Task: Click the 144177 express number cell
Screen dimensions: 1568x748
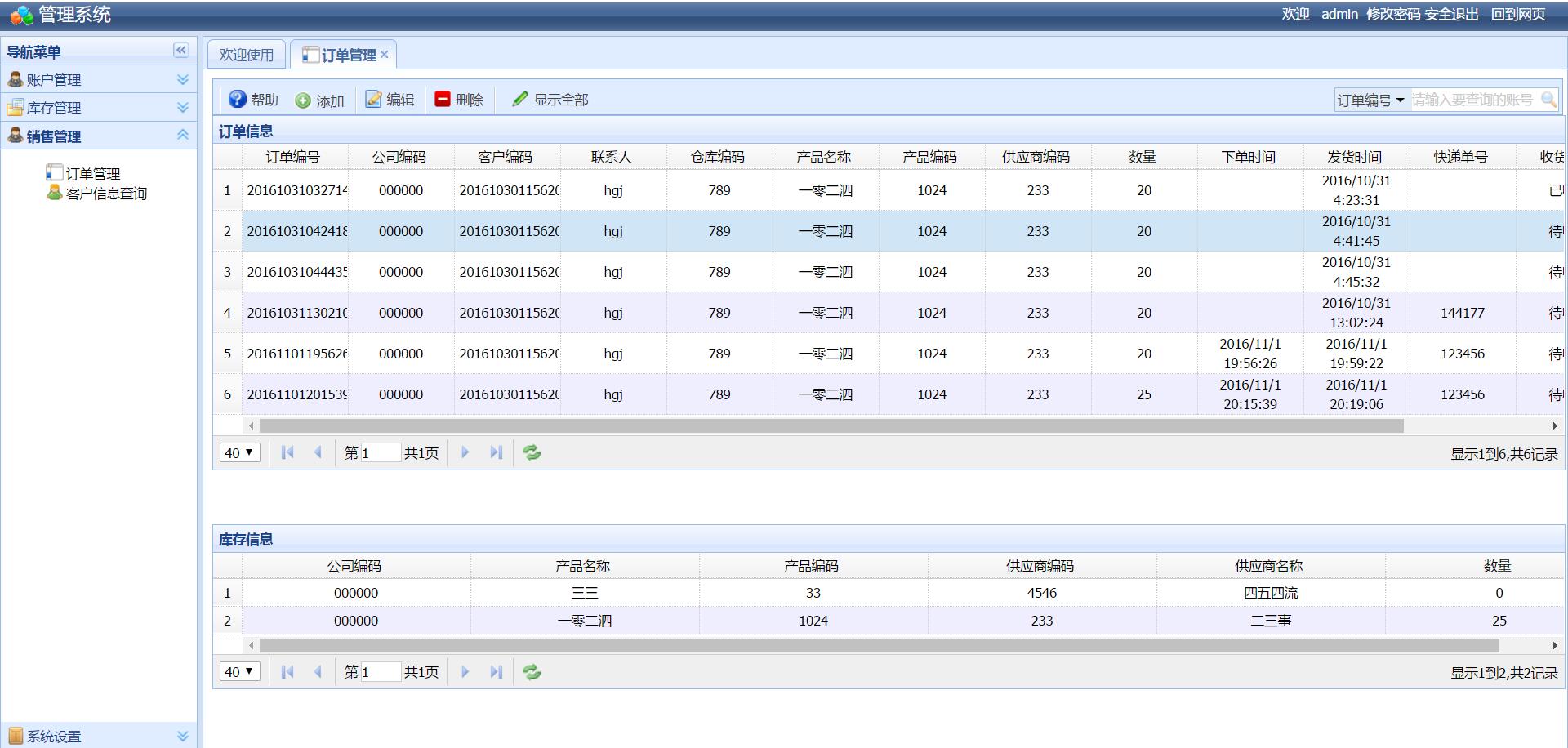Action: (1463, 313)
